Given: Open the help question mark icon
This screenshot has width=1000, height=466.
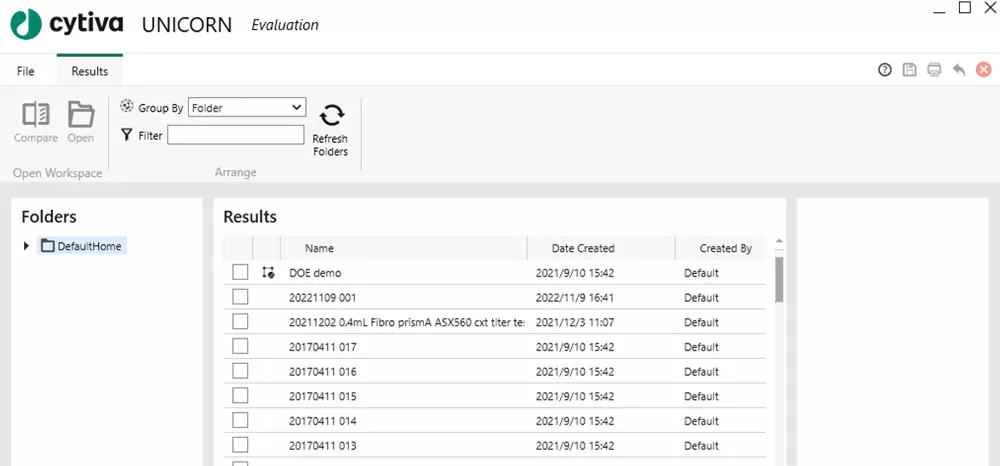Looking at the screenshot, I should [884, 70].
